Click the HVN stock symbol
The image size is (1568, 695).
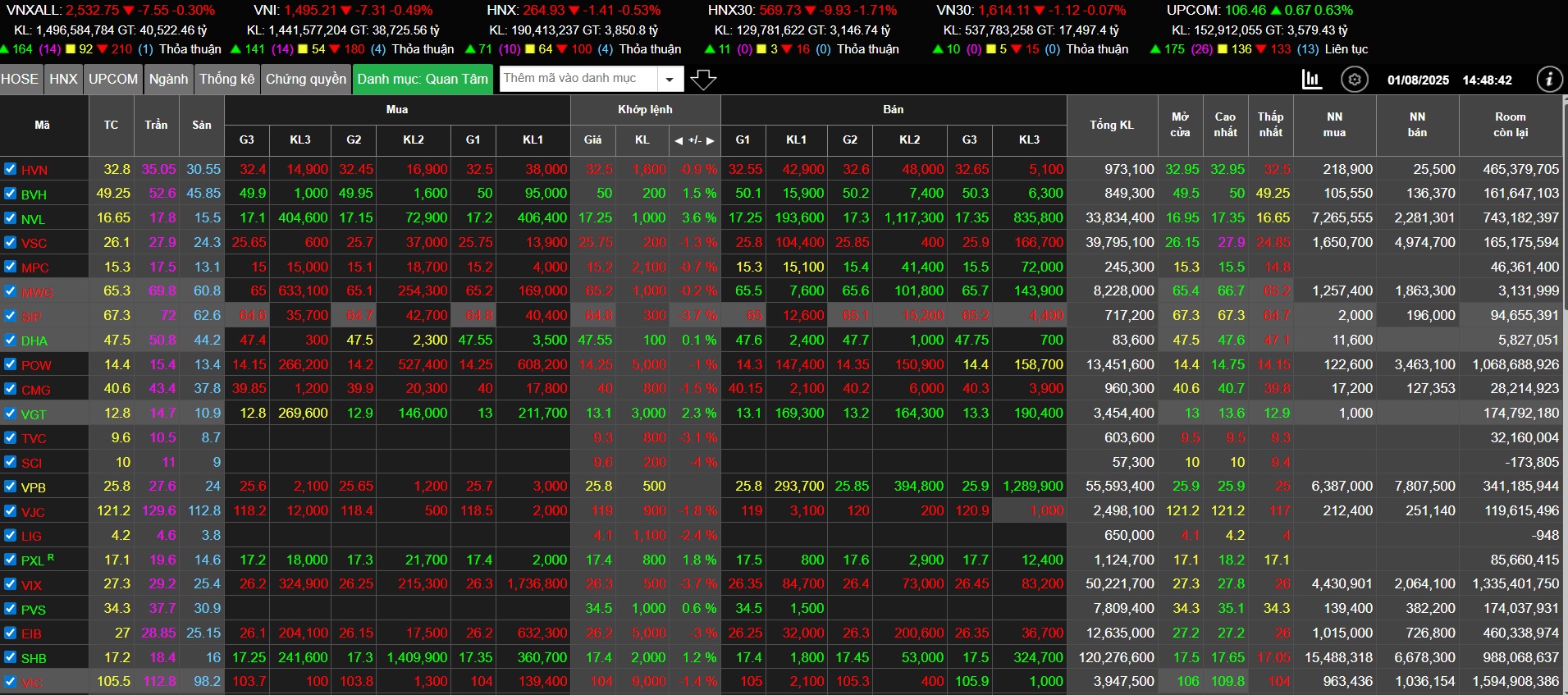[x=34, y=170]
